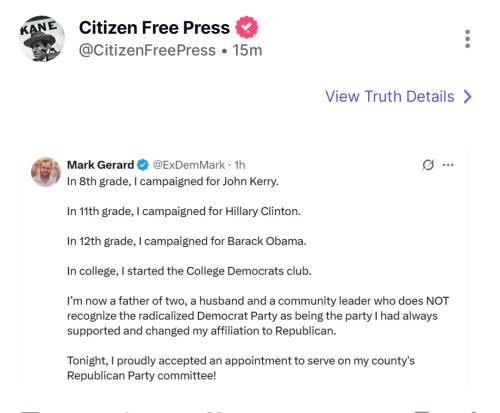Click the slashed-circle Grok icon
Viewport: 500px width, 413px height.
(428, 165)
